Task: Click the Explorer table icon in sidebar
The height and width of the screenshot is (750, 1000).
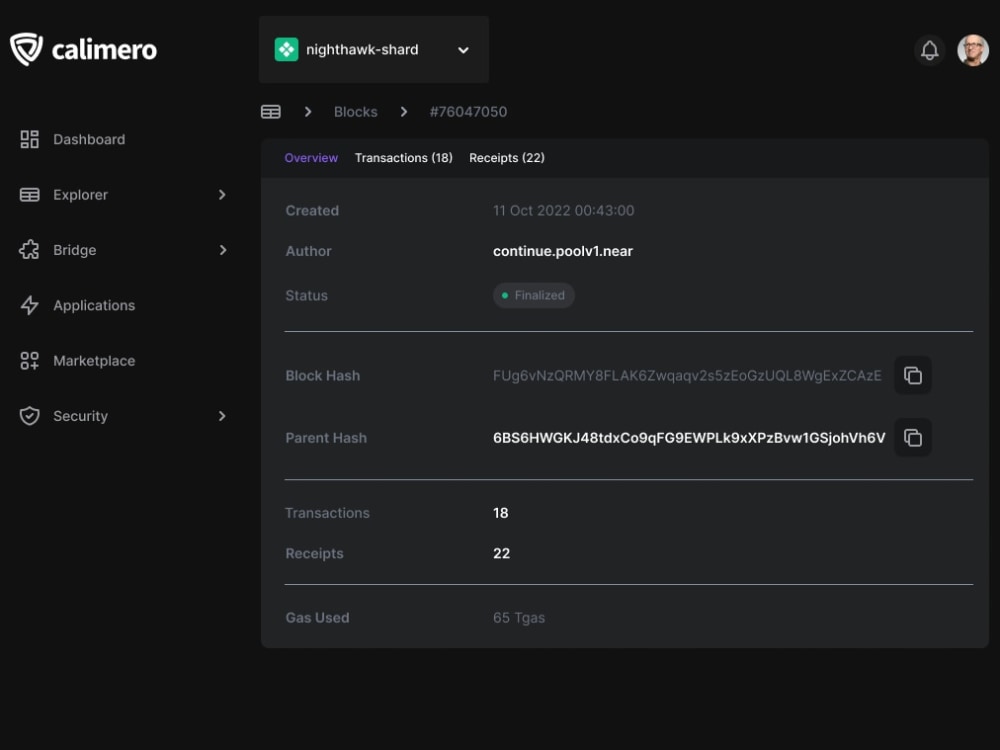Action: (29, 195)
